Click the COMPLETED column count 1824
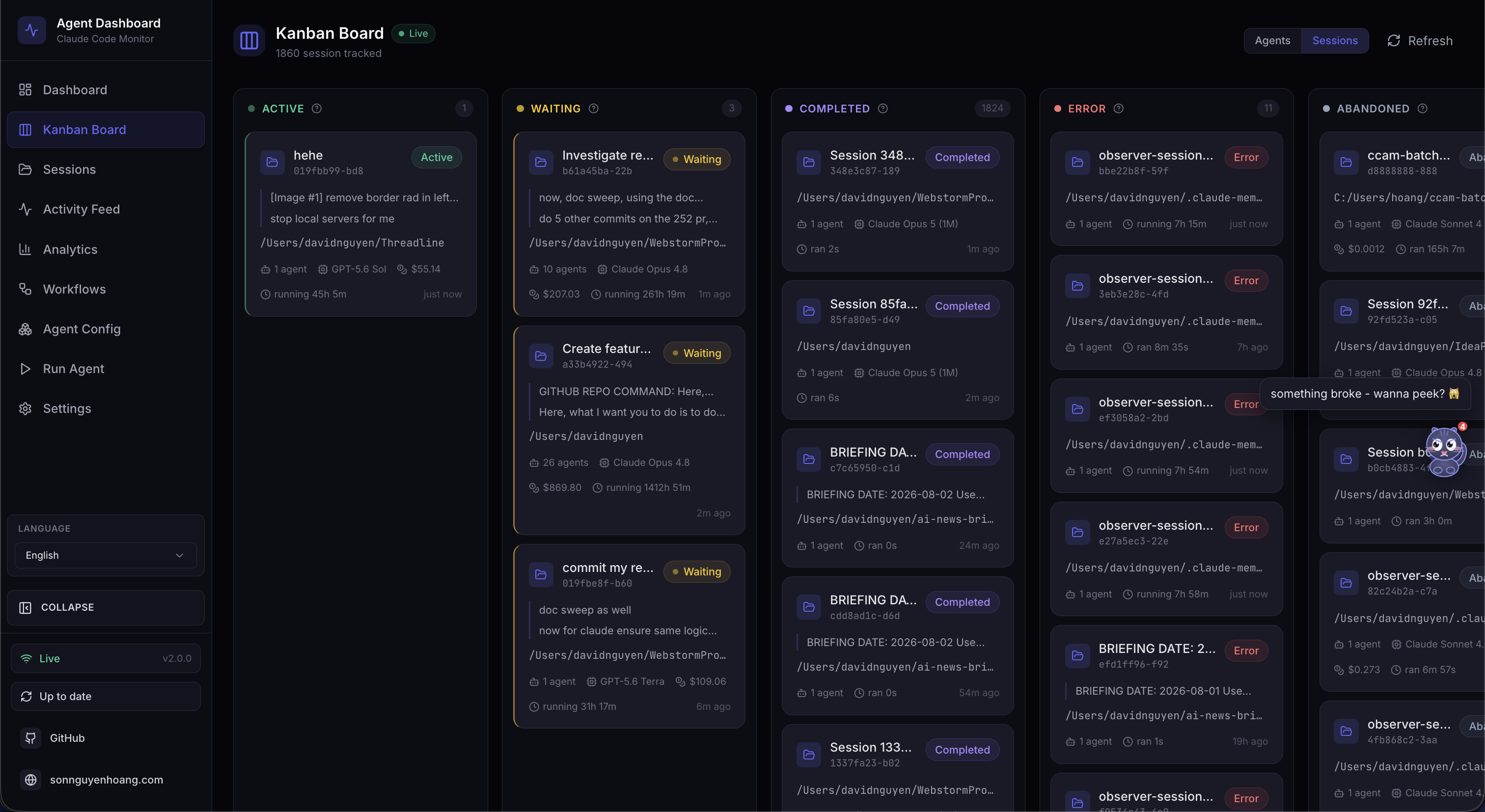Viewport: 1485px width, 812px height. click(x=992, y=108)
